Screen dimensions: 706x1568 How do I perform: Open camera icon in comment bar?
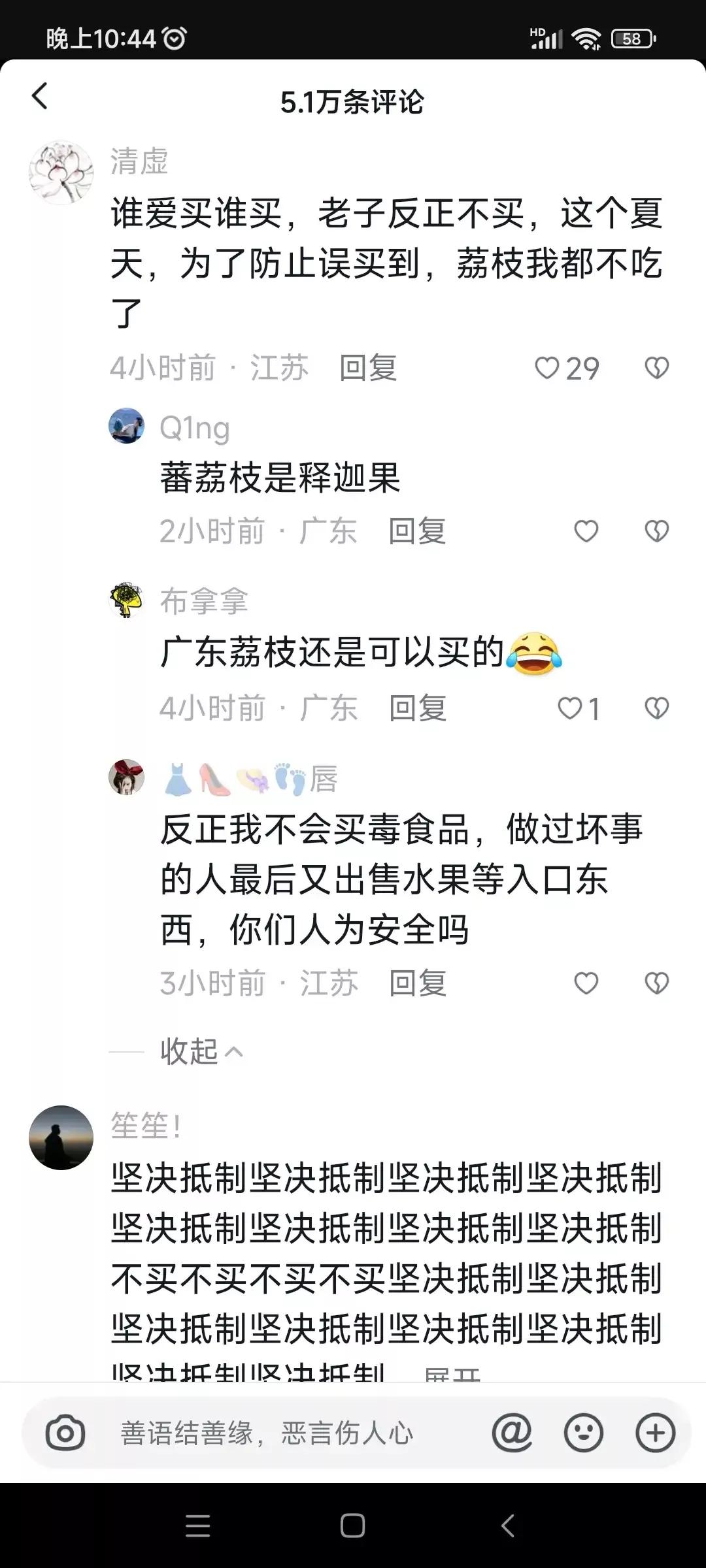(x=65, y=1433)
